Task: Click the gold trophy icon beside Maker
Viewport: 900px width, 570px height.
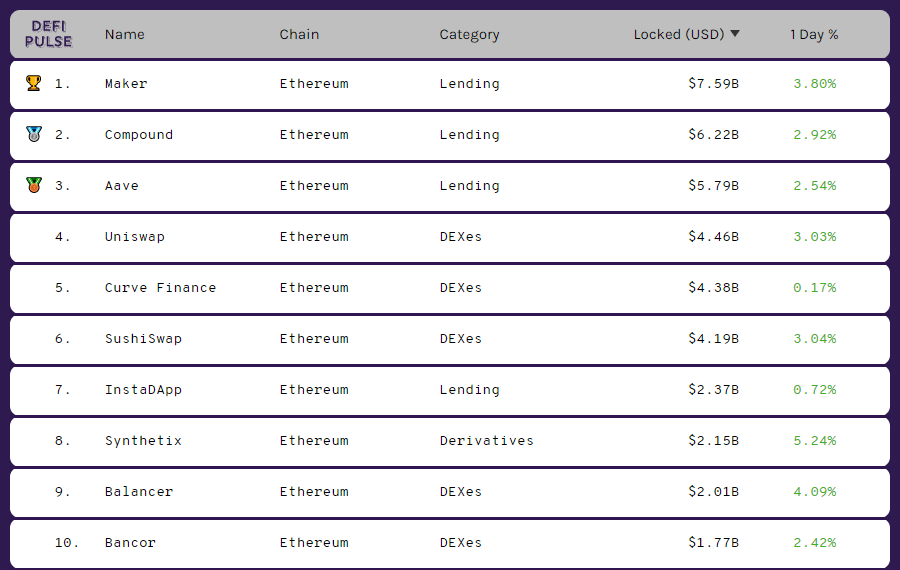Action: pos(34,83)
